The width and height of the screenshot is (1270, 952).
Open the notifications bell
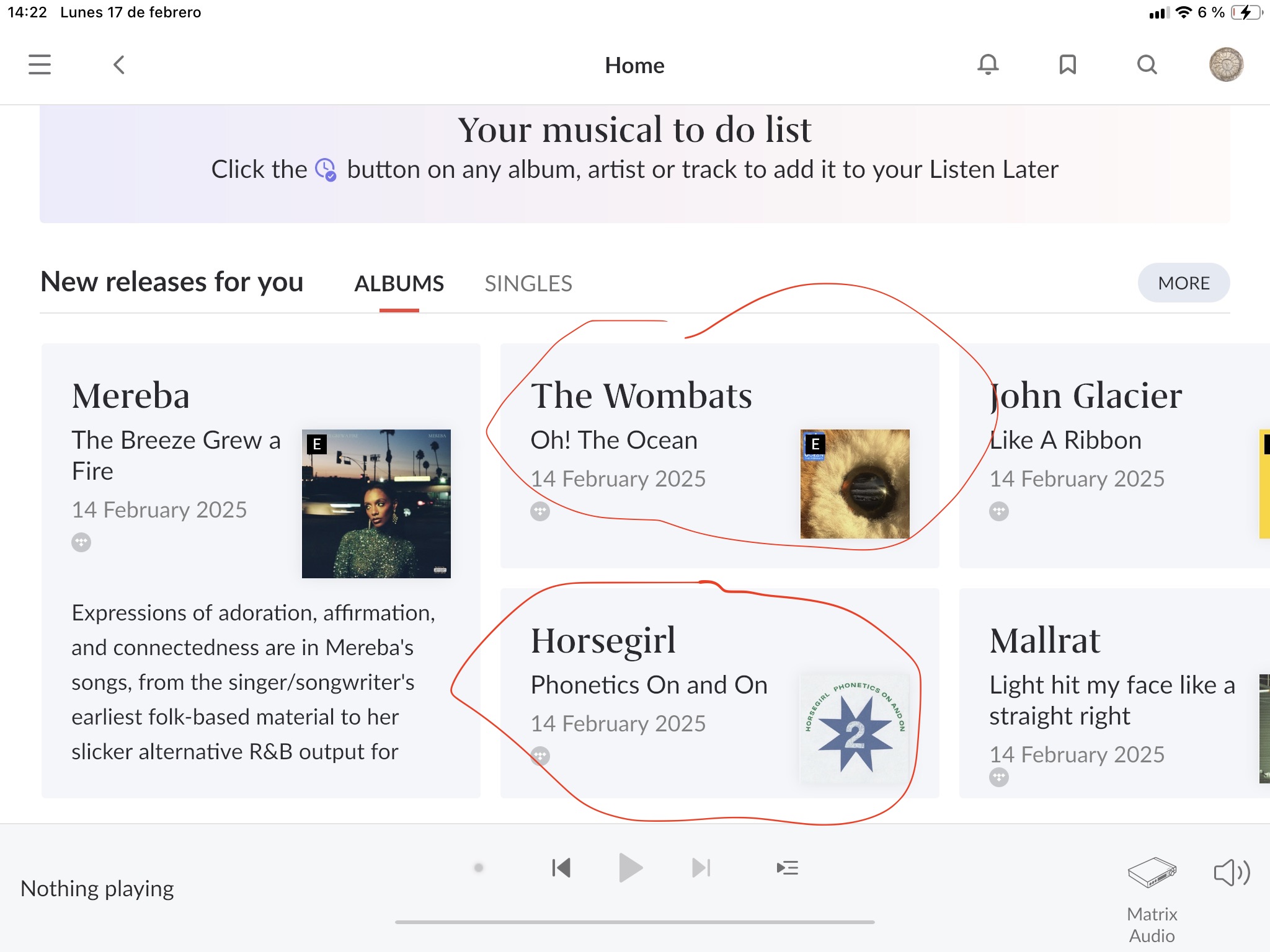[x=988, y=64]
